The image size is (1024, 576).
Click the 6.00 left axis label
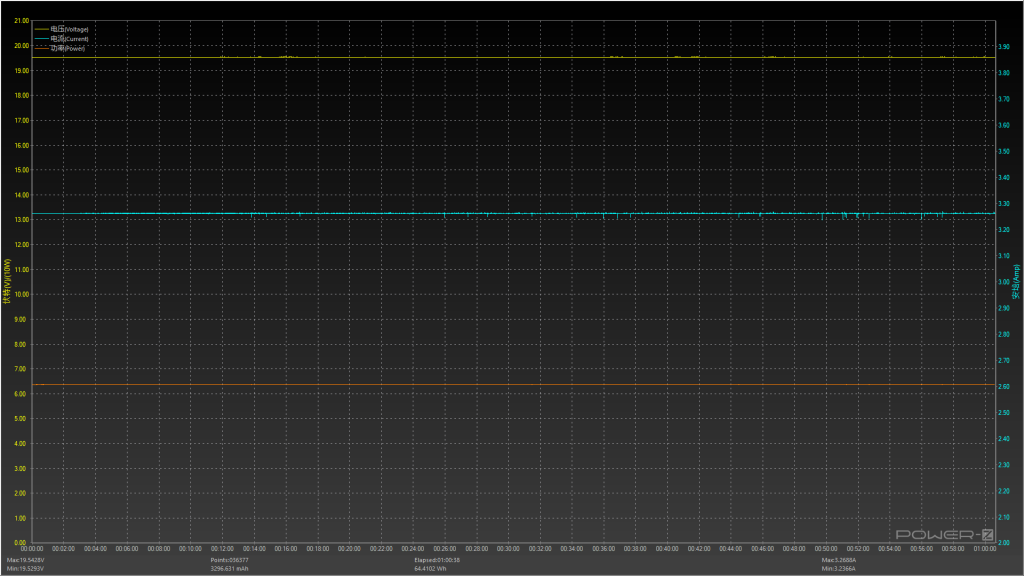[x=20, y=394]
